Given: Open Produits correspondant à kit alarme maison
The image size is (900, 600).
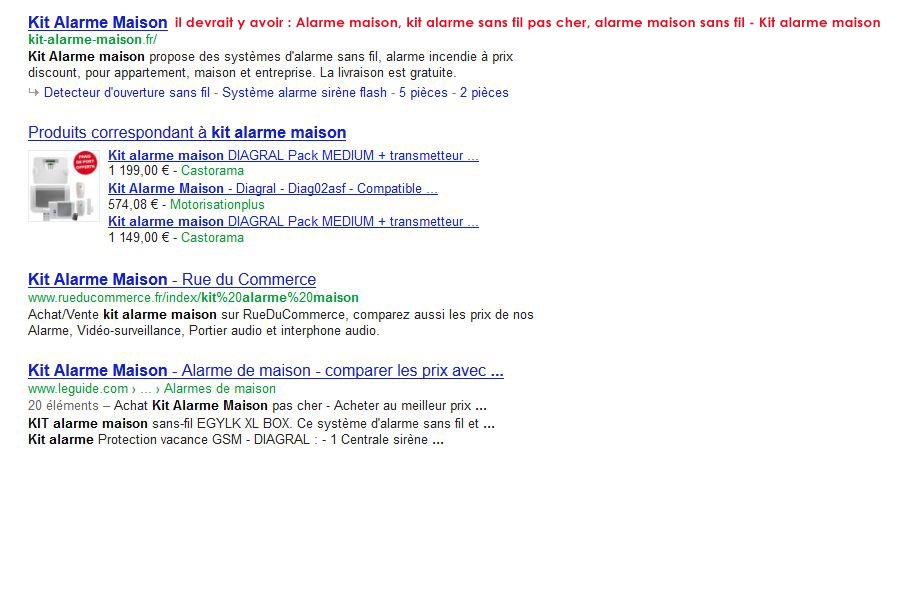Looking at the screenshot, I should [187, 133].
